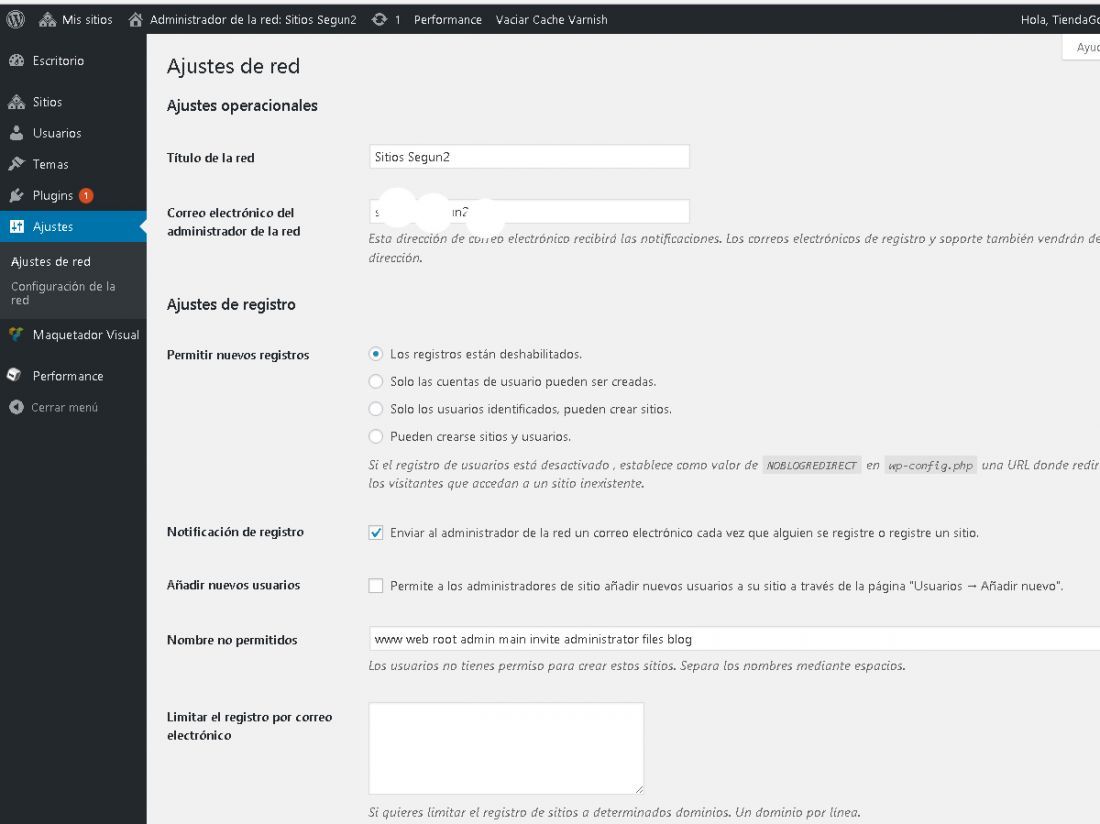The height and width of the screenshot is (824, 1100).
Task: Click the update count number in admin bar
Action: pos(398,20)
